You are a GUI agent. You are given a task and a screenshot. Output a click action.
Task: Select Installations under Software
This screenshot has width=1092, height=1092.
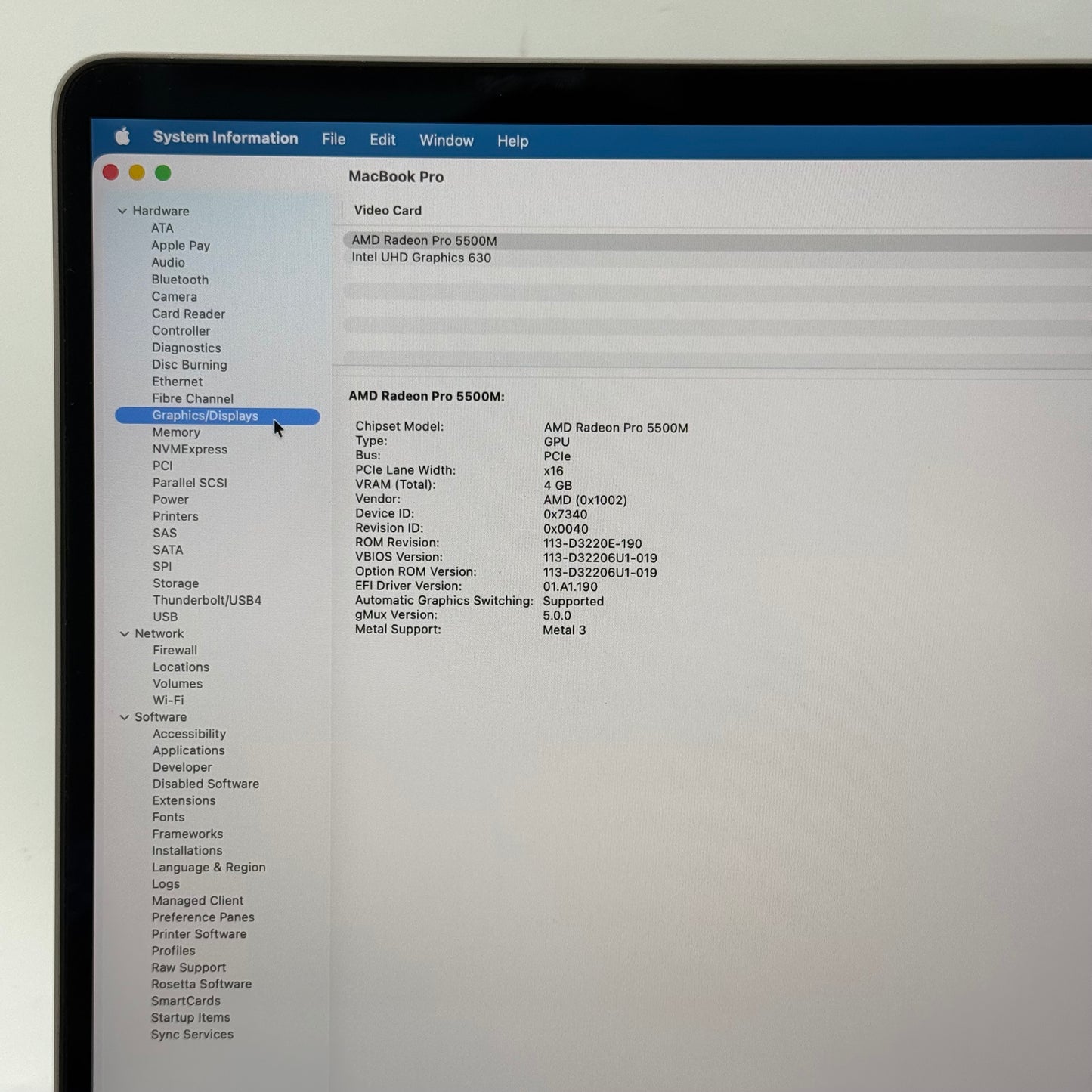[x=187, y=851]
